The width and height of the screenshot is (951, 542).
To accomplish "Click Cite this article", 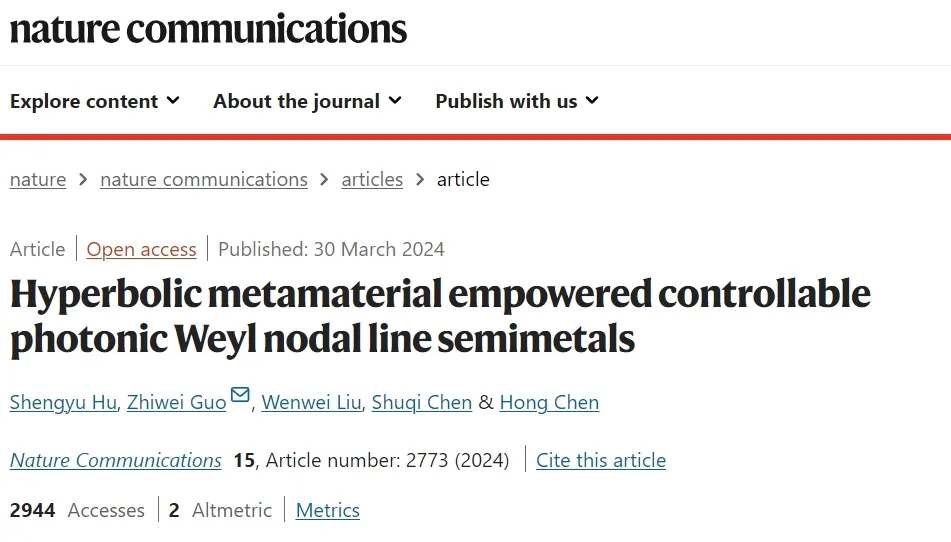I will [601, 461].
